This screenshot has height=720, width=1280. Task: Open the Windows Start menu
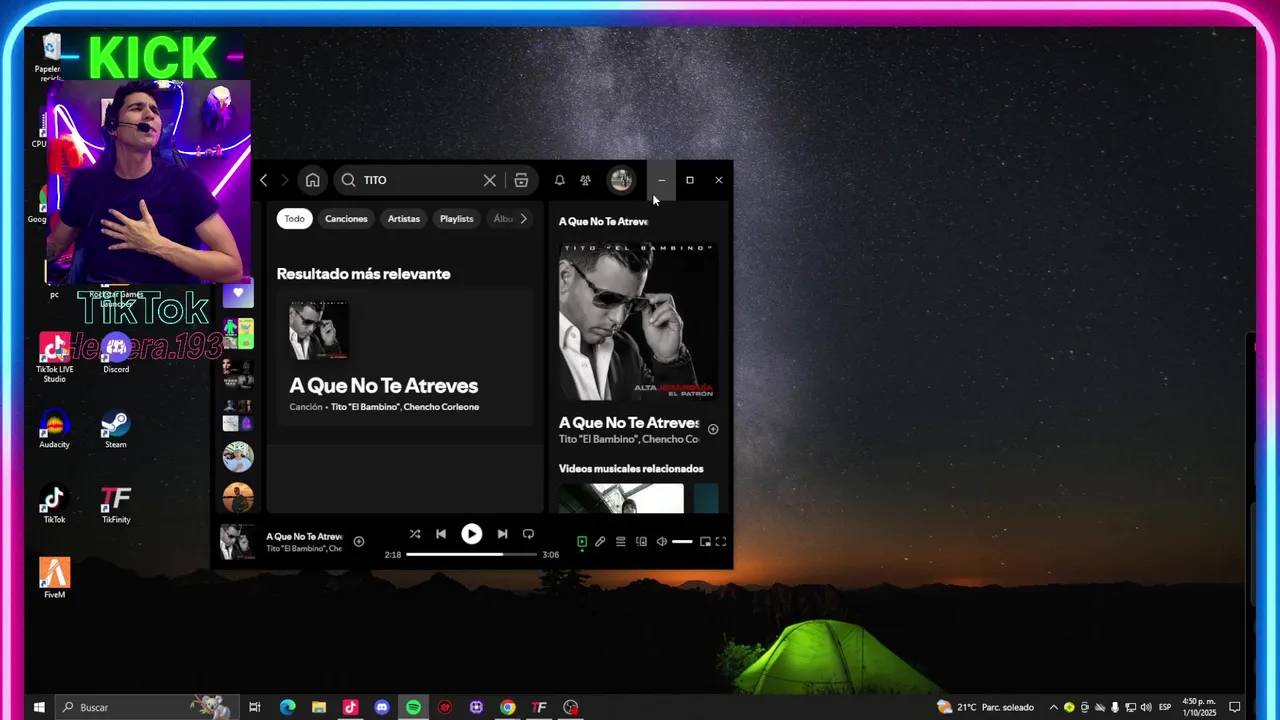[x=39, y=707]
